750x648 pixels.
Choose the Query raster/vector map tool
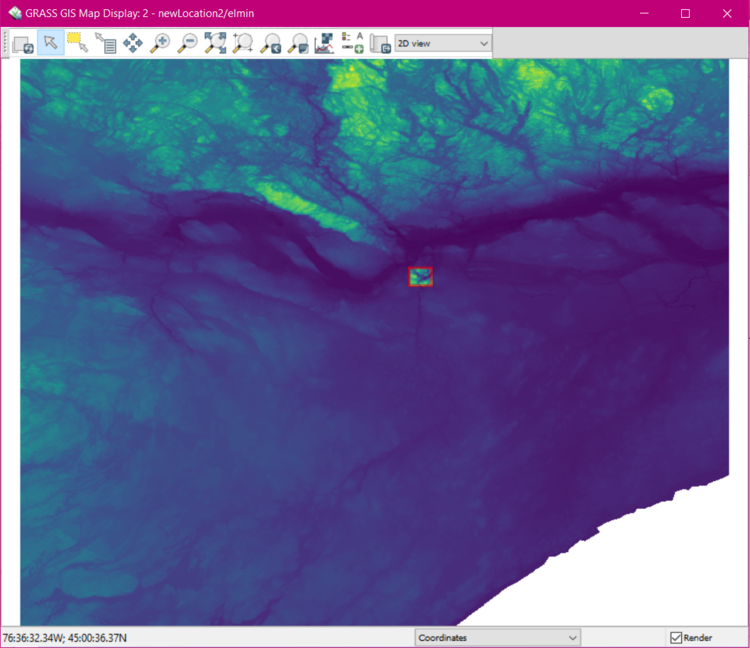click(105, 43)
